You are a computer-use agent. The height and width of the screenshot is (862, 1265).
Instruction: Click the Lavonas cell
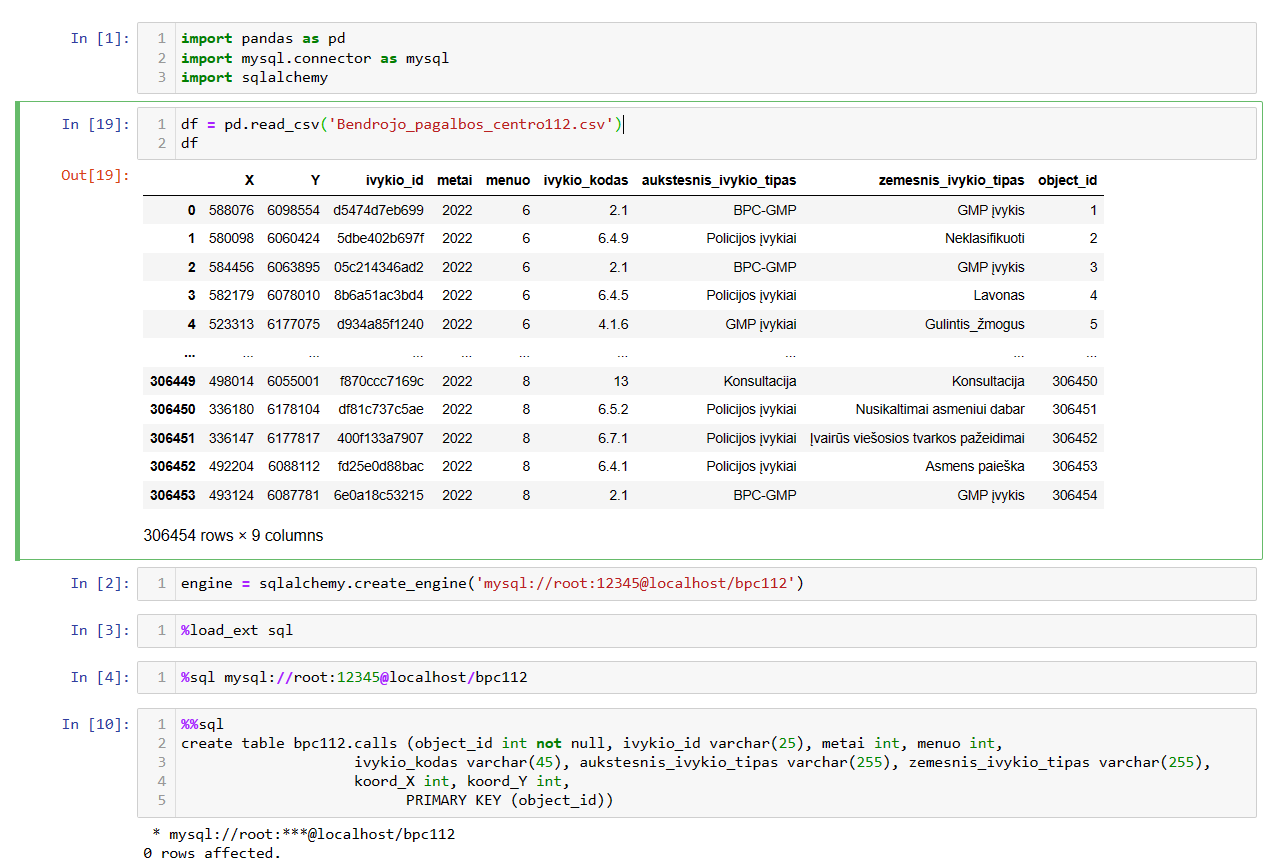(999, 295)
